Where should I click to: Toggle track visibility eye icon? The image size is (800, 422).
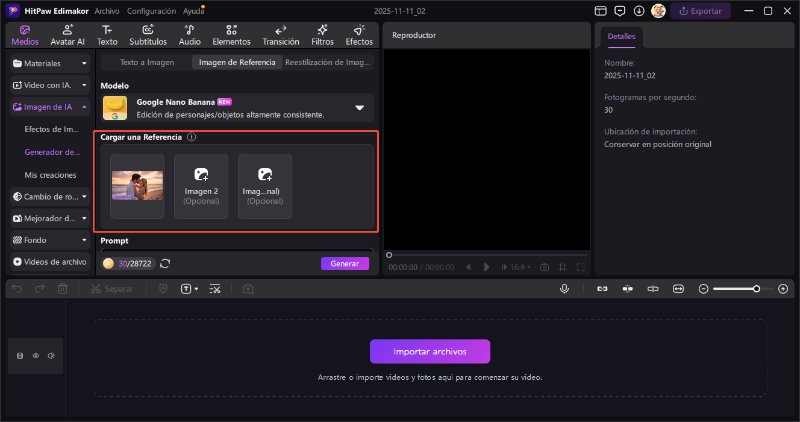coord(36,356)
